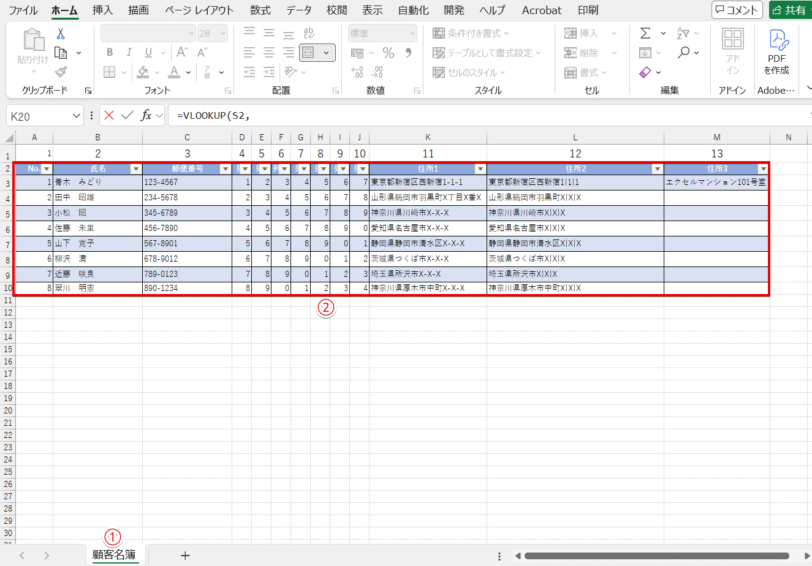Viewport: 812px width, 566px height.
Task: Cancel formula entry with the X icon
Action: coord(109,115)
